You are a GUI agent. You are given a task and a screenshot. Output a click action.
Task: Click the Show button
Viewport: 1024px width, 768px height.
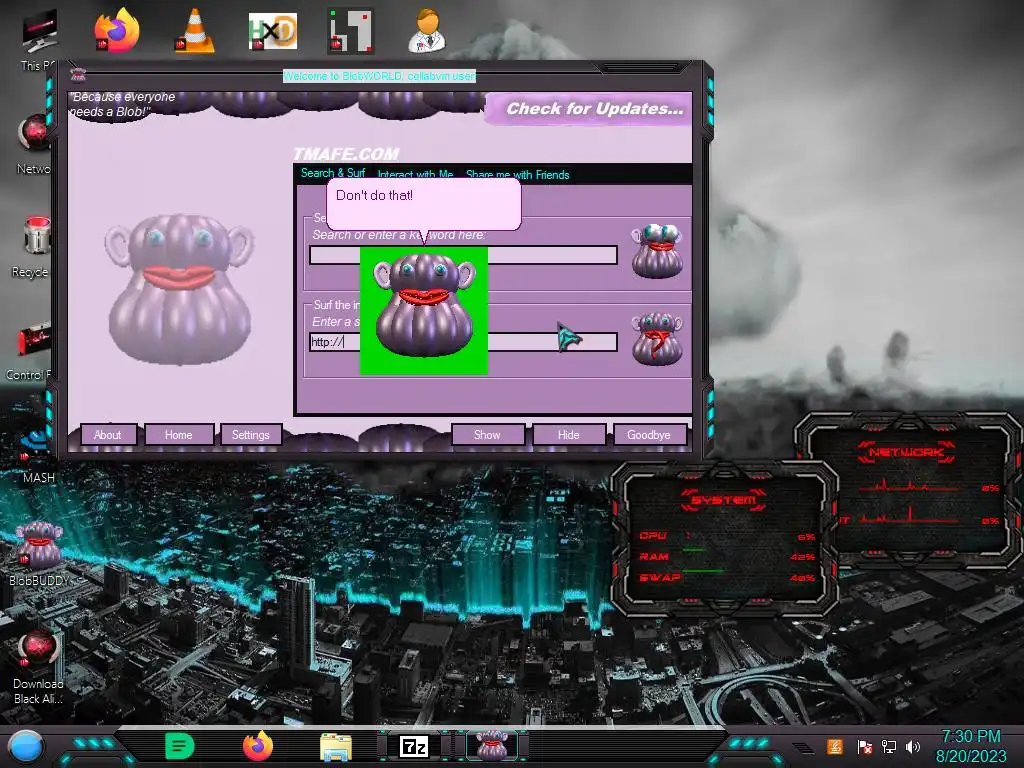pos(487,435)
